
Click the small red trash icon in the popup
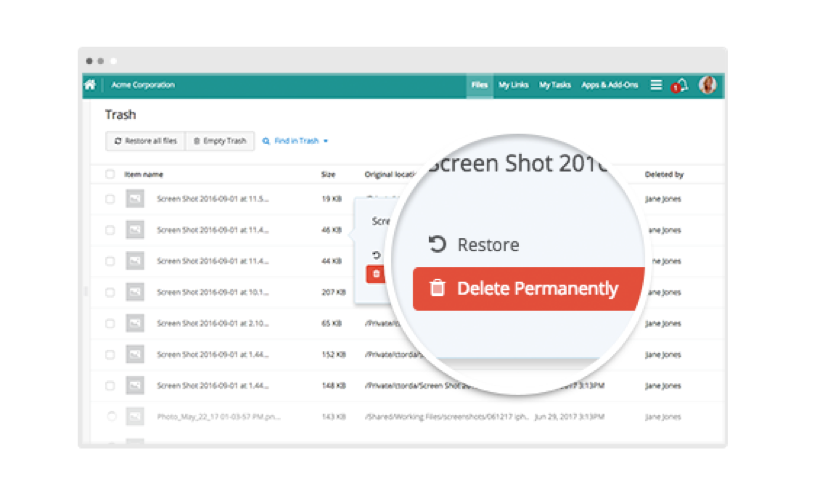[376, 273]
